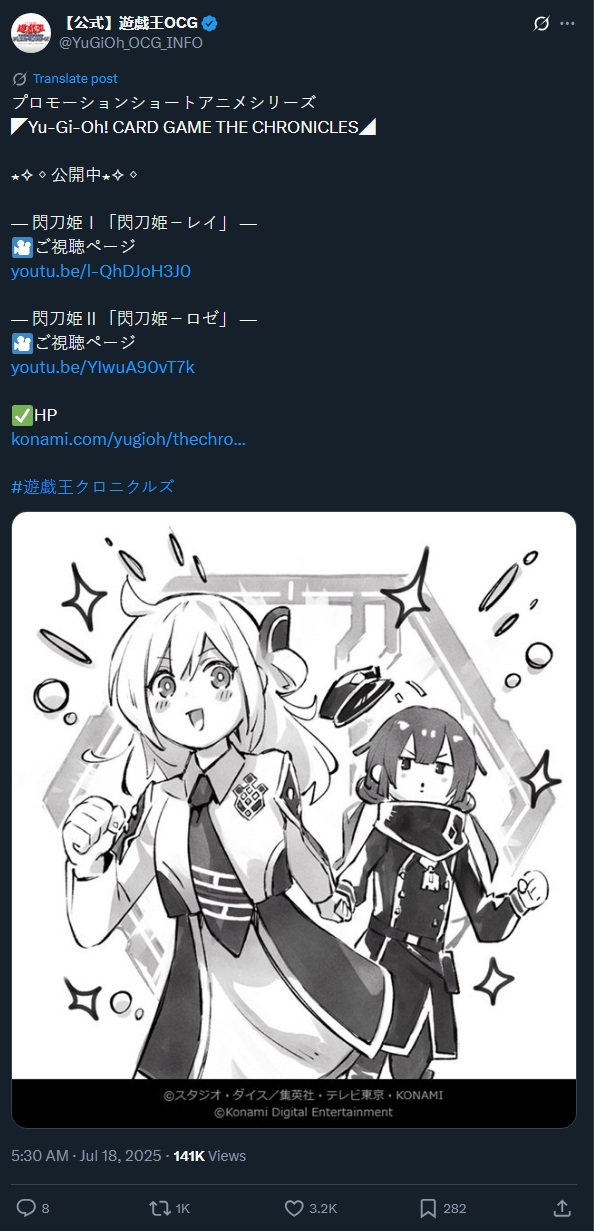Click the Yu-Gi-Oh OCG profile avatar
This screenshot has width=594, height=1231.
[31, 33]
